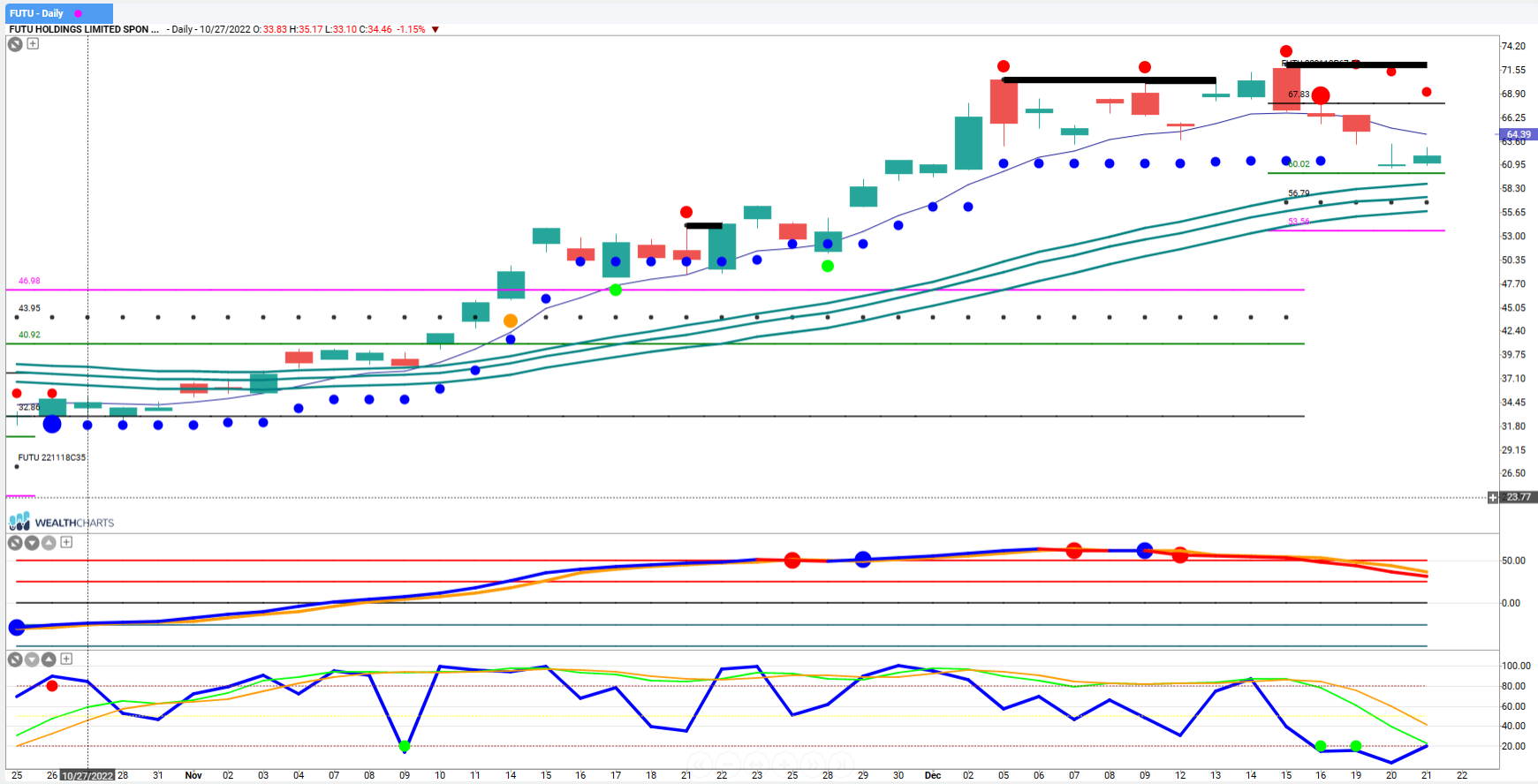Click the 43.95 dotted level label
This screenshot has width=1538, height=784.
tap(29, 308)
